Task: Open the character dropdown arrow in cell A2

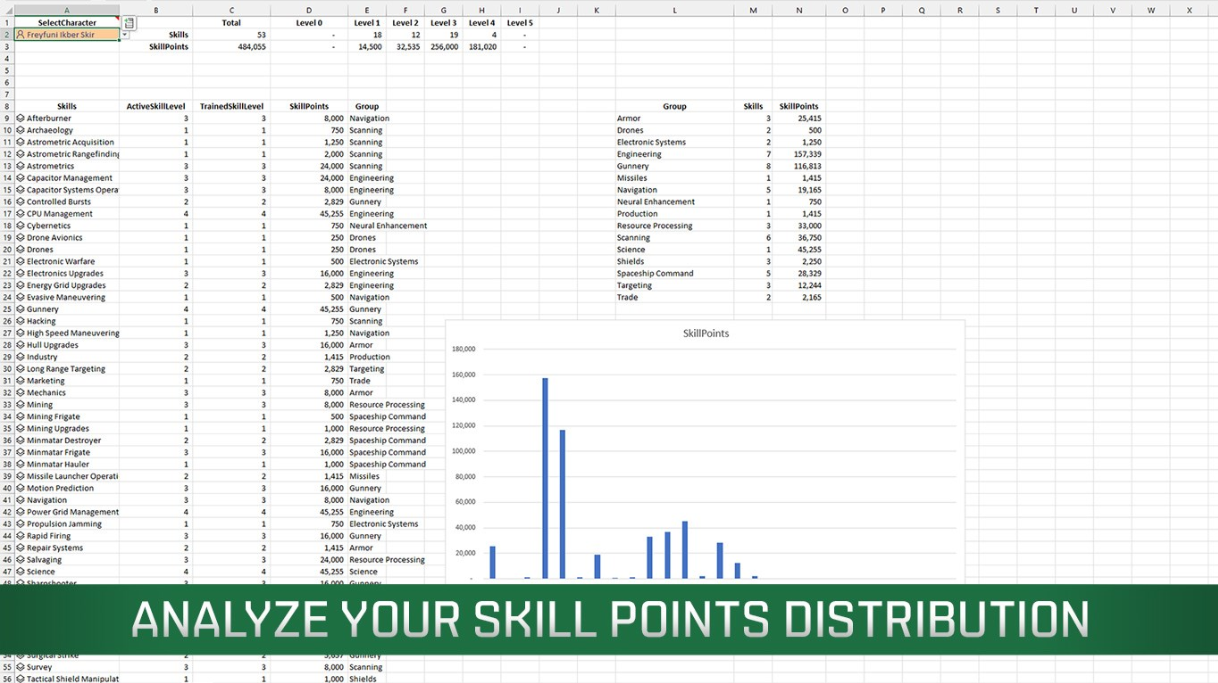Action: click(x=125, y=35)
